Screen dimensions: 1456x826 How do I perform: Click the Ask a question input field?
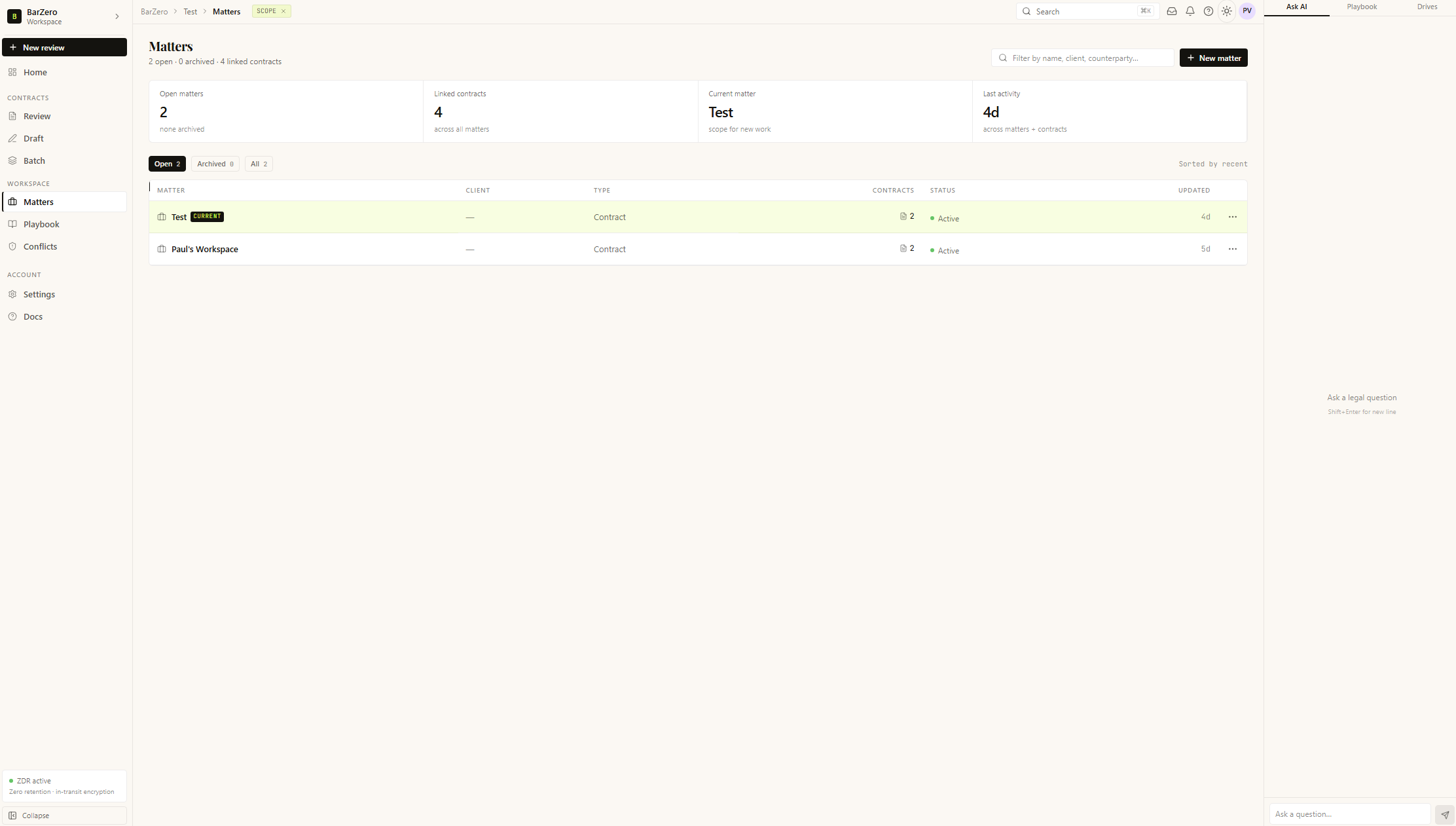[x=1350, y=814]
